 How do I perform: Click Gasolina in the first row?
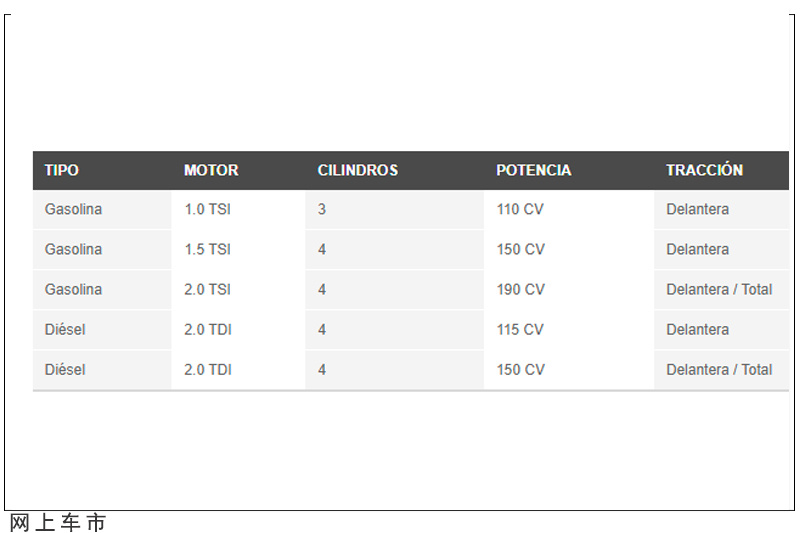tap(73, 210)
